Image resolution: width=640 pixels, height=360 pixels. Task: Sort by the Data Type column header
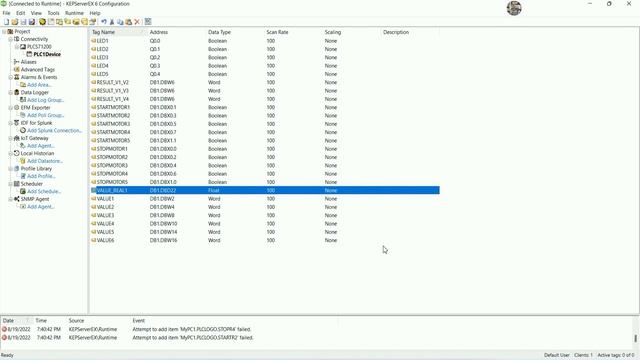[x=235, y=32]
